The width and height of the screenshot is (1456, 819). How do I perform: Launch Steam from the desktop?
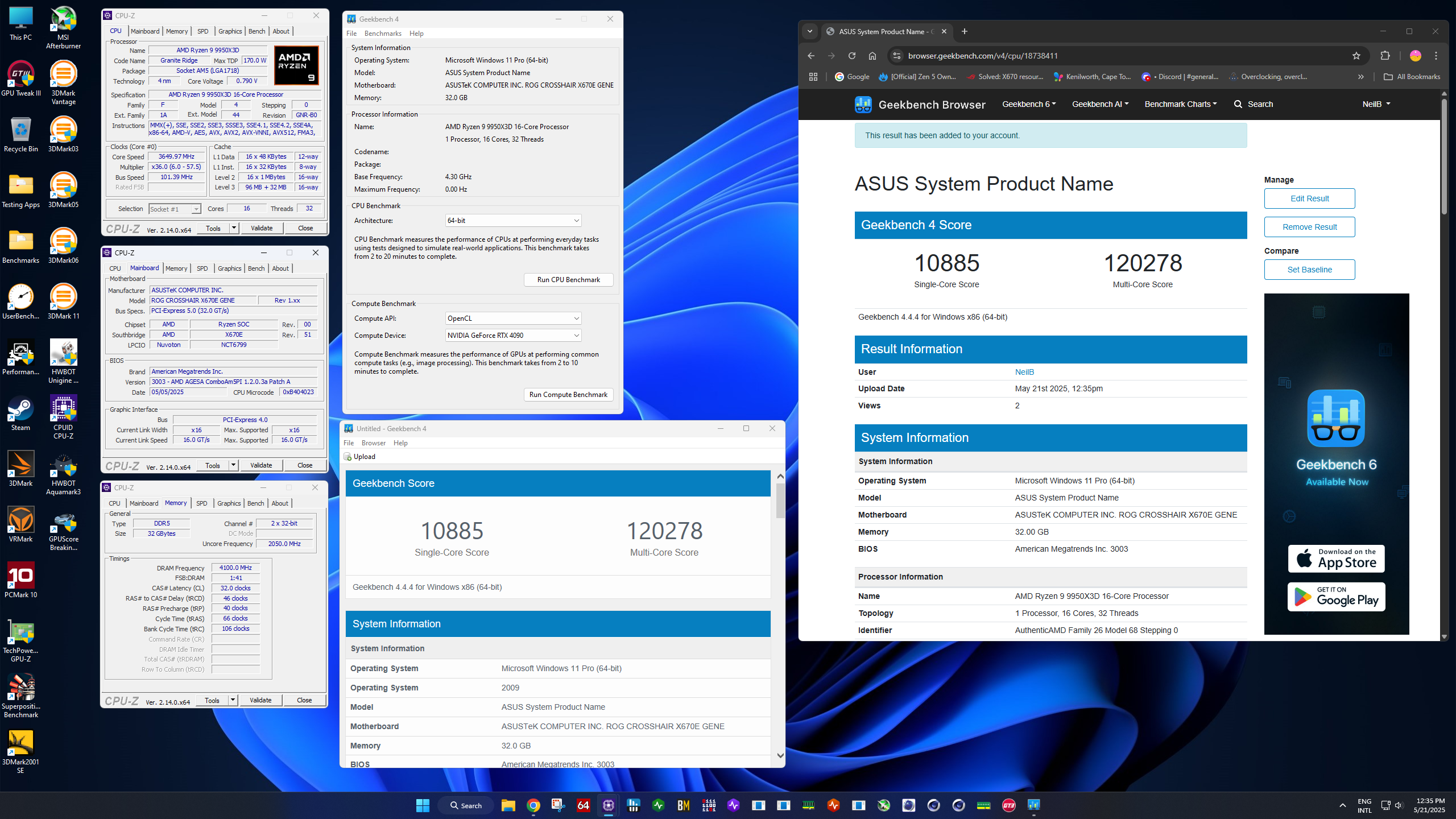pyautogui.click(x=21, y=413)
